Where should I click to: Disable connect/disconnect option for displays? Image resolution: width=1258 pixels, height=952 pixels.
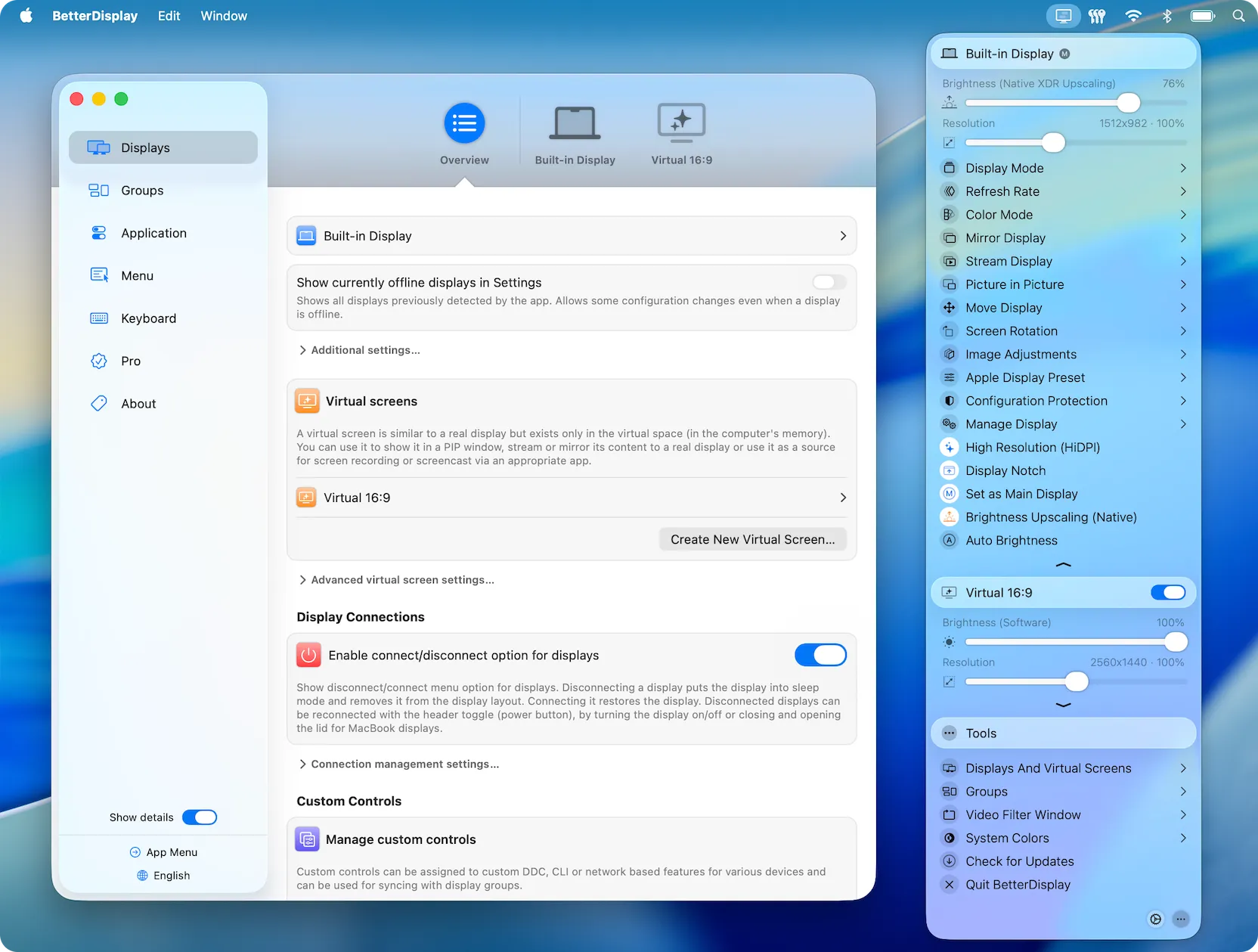(x=820, y=655)
